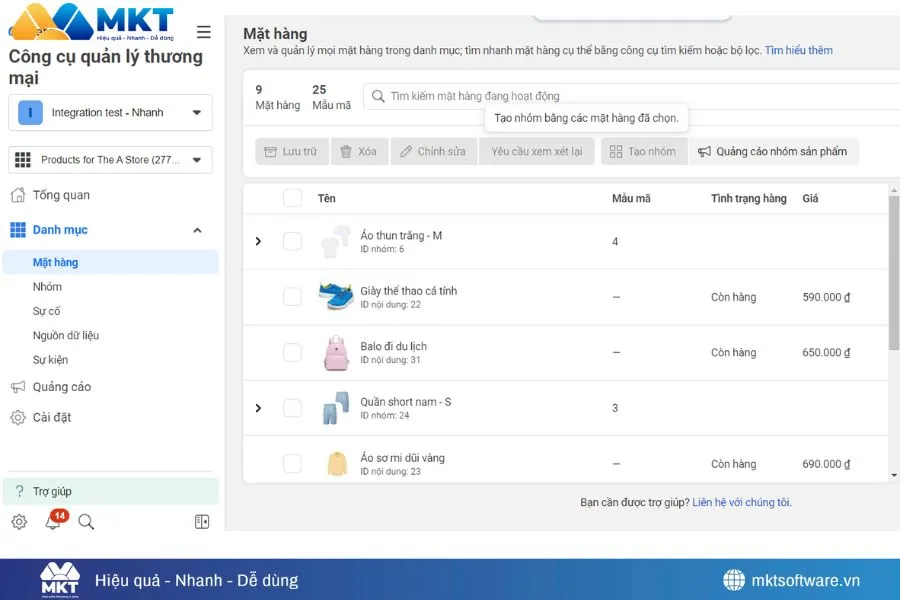Select Nhóm in the sidebar
This screenshot has height=600, width=900.
pos(48,286)
